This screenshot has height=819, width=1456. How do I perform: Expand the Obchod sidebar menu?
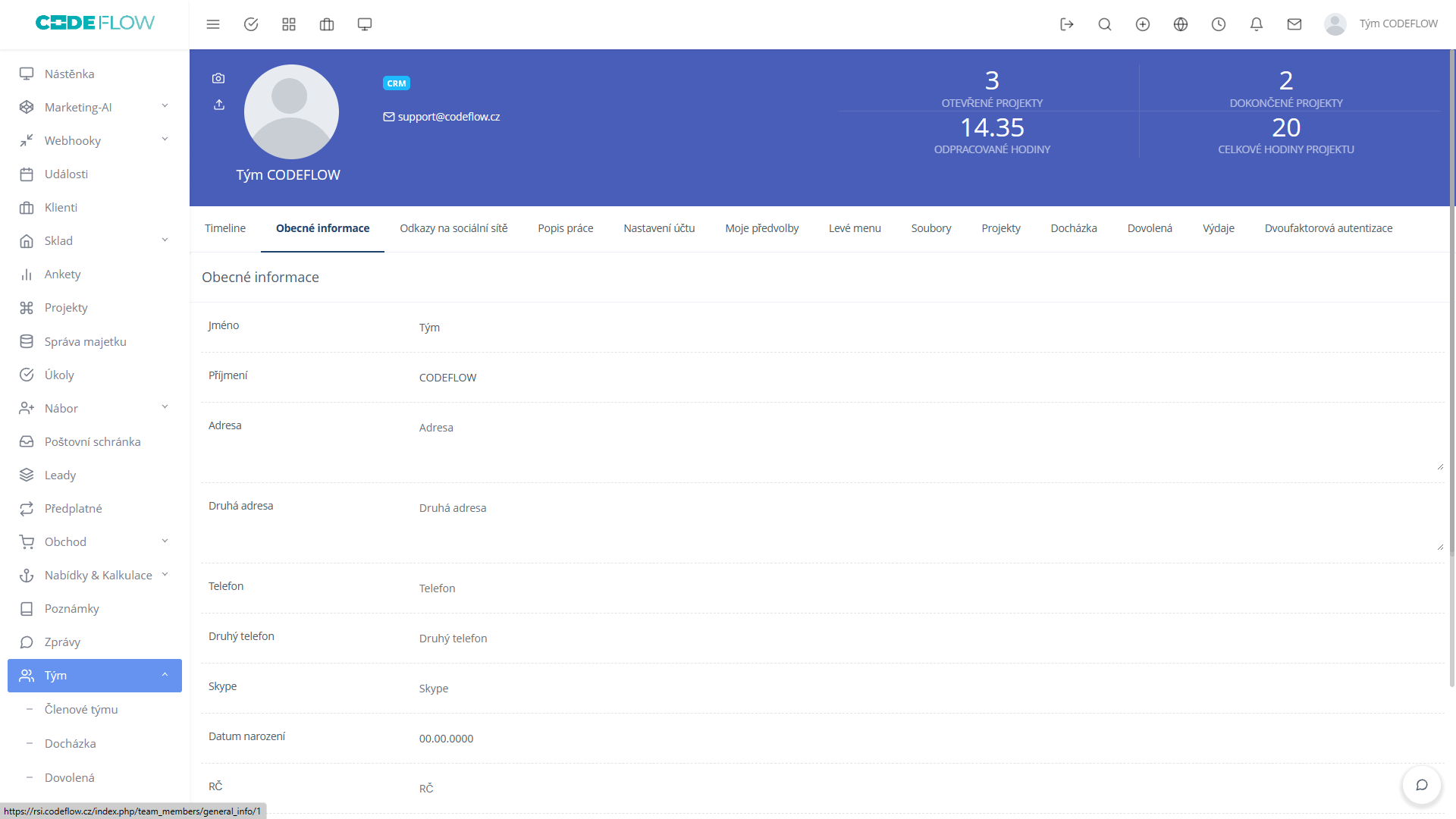tap(95, 541)
